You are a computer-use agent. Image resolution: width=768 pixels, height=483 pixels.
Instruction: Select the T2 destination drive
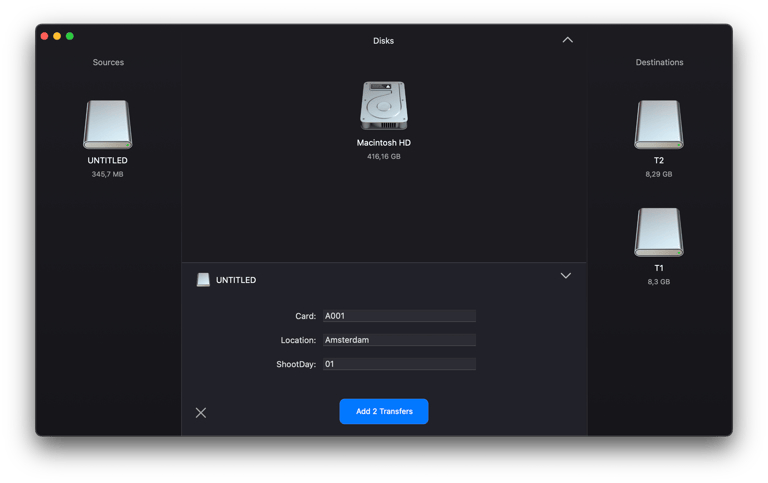point(658,125)
